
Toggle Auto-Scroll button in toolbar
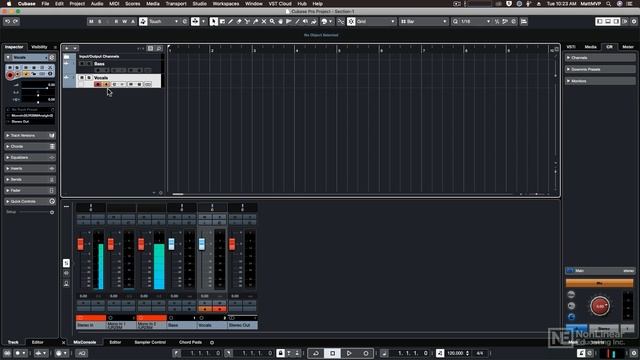(195, 21)
